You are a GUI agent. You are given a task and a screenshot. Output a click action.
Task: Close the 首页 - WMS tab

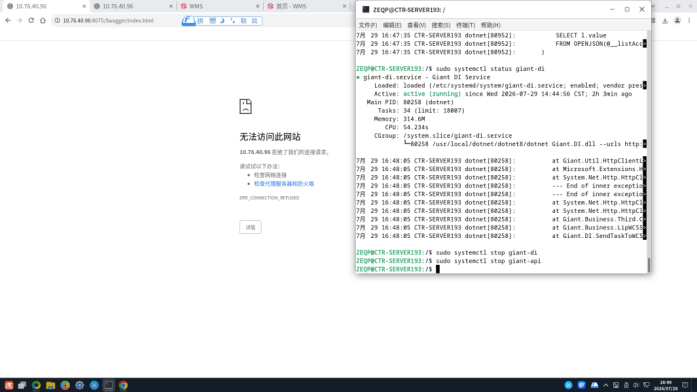pyautogui.click(x=344, y=6)
